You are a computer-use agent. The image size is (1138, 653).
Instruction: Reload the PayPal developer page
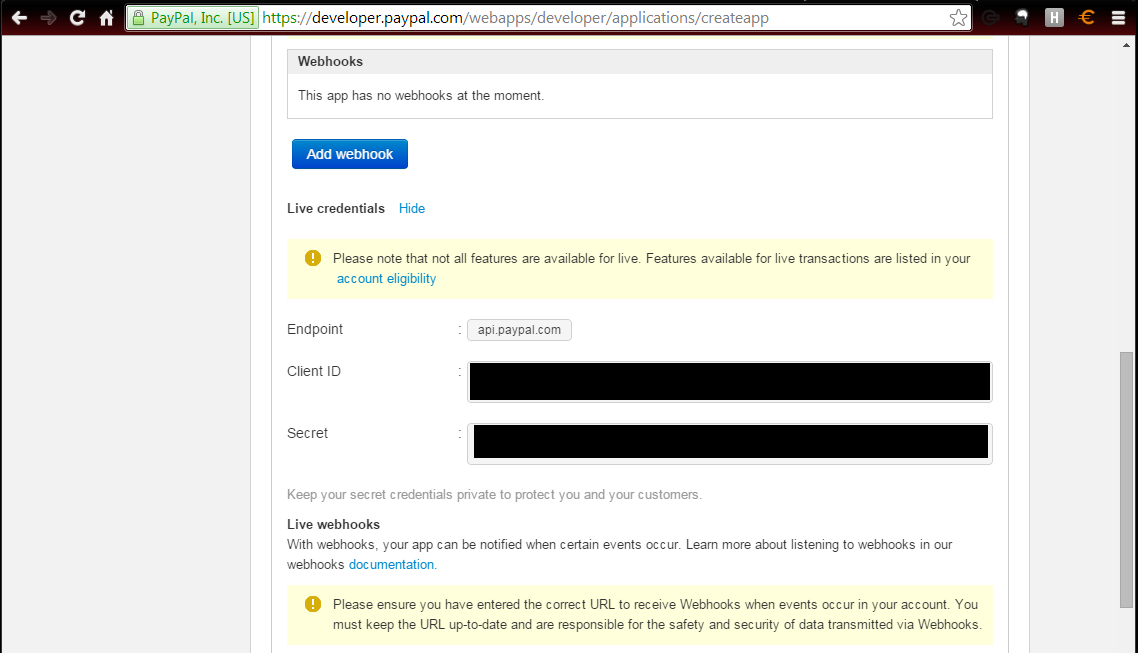point(77,17)
